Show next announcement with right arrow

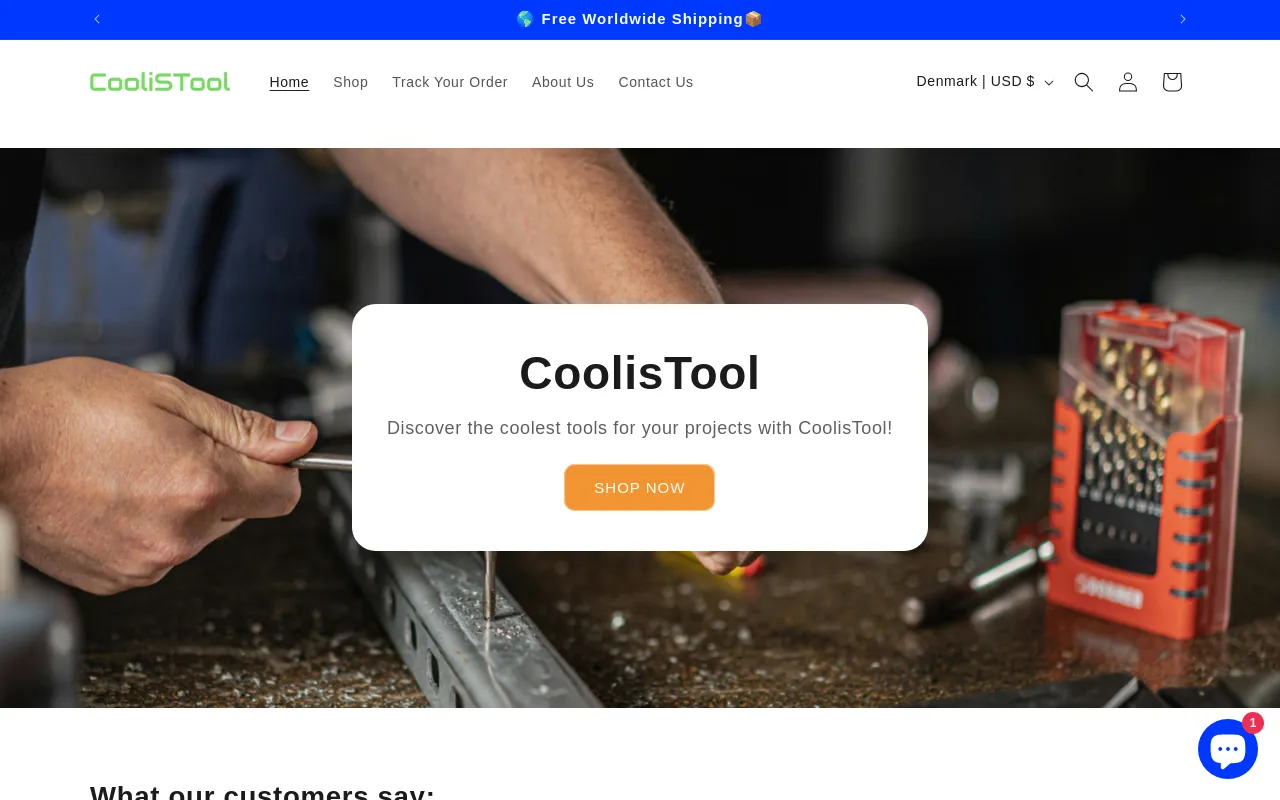tap(1183, 19)
